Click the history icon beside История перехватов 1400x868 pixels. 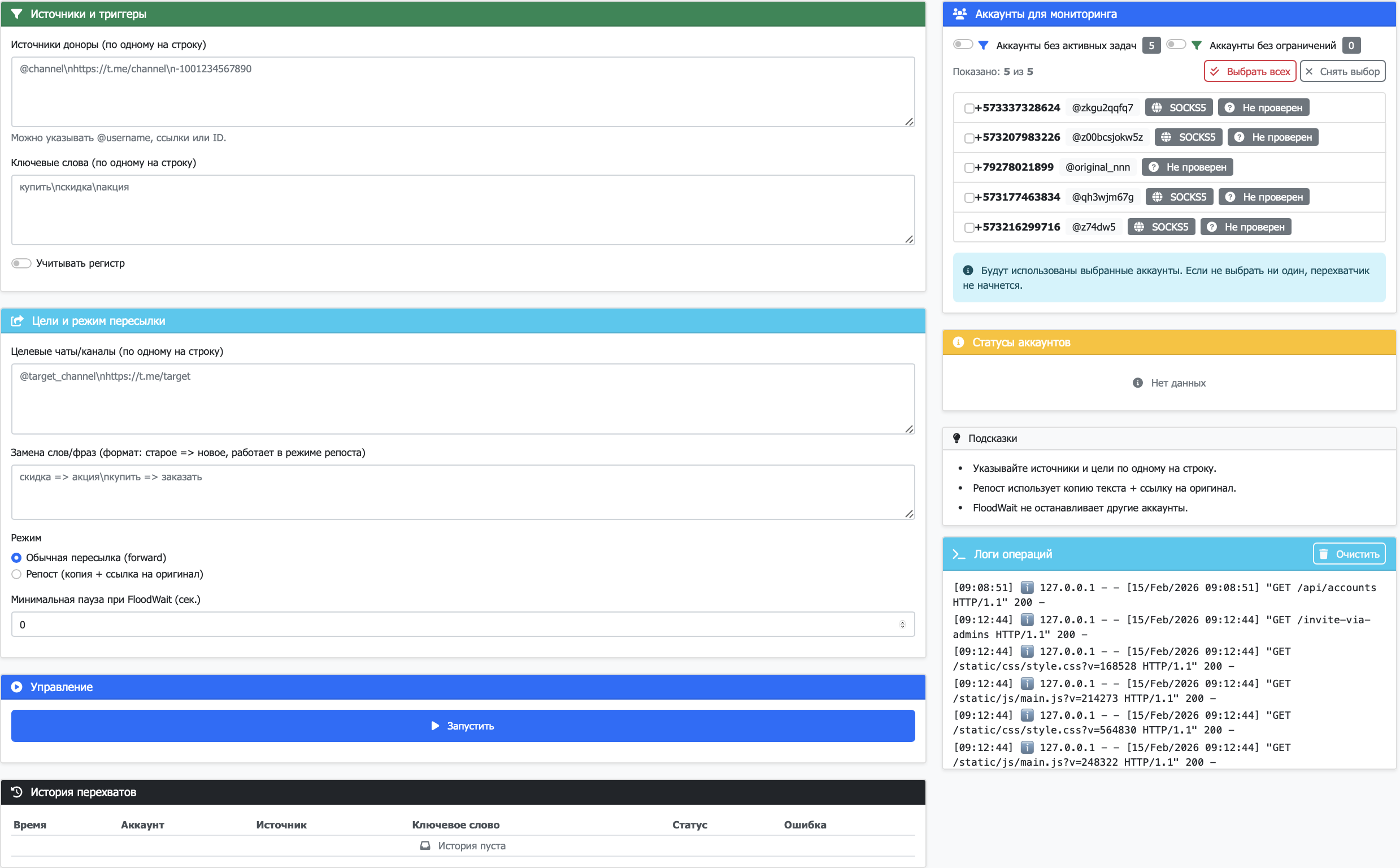[x=16, y=792]
